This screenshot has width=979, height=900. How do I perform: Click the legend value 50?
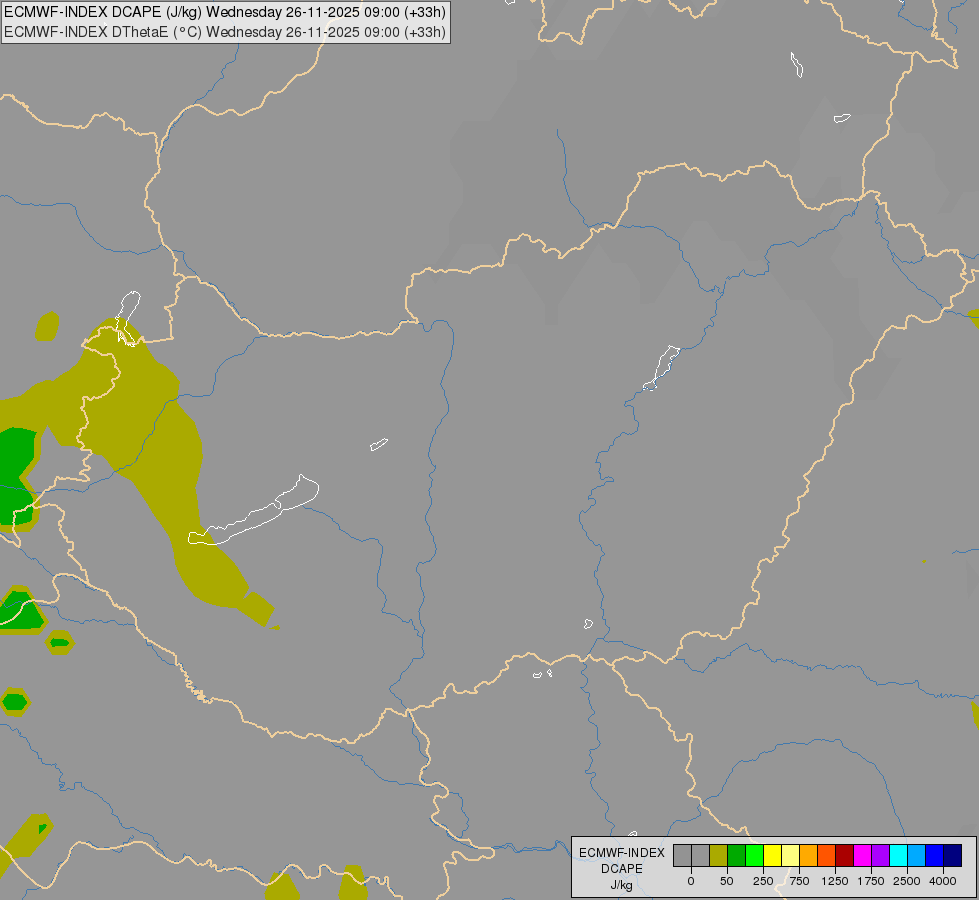pos(727,881)
